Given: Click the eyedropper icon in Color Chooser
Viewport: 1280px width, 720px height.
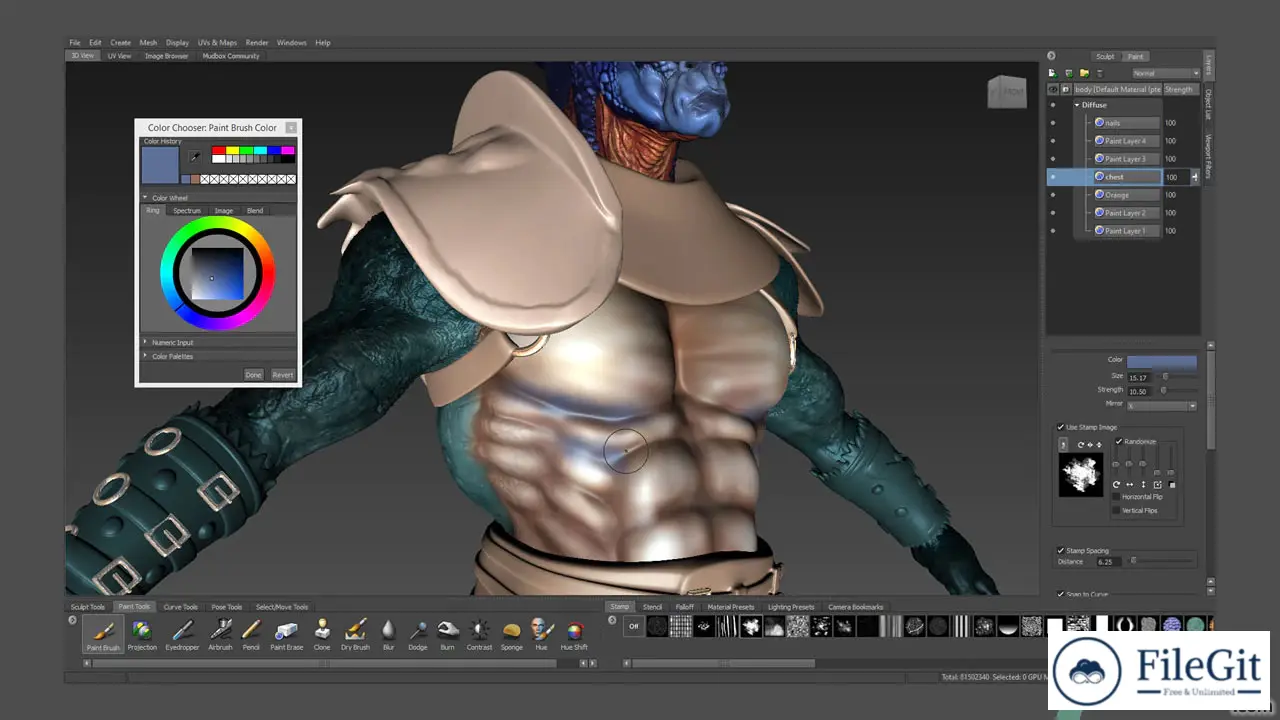Looking at the screenshot, I should pyautogui.click(x=195, y=157).
